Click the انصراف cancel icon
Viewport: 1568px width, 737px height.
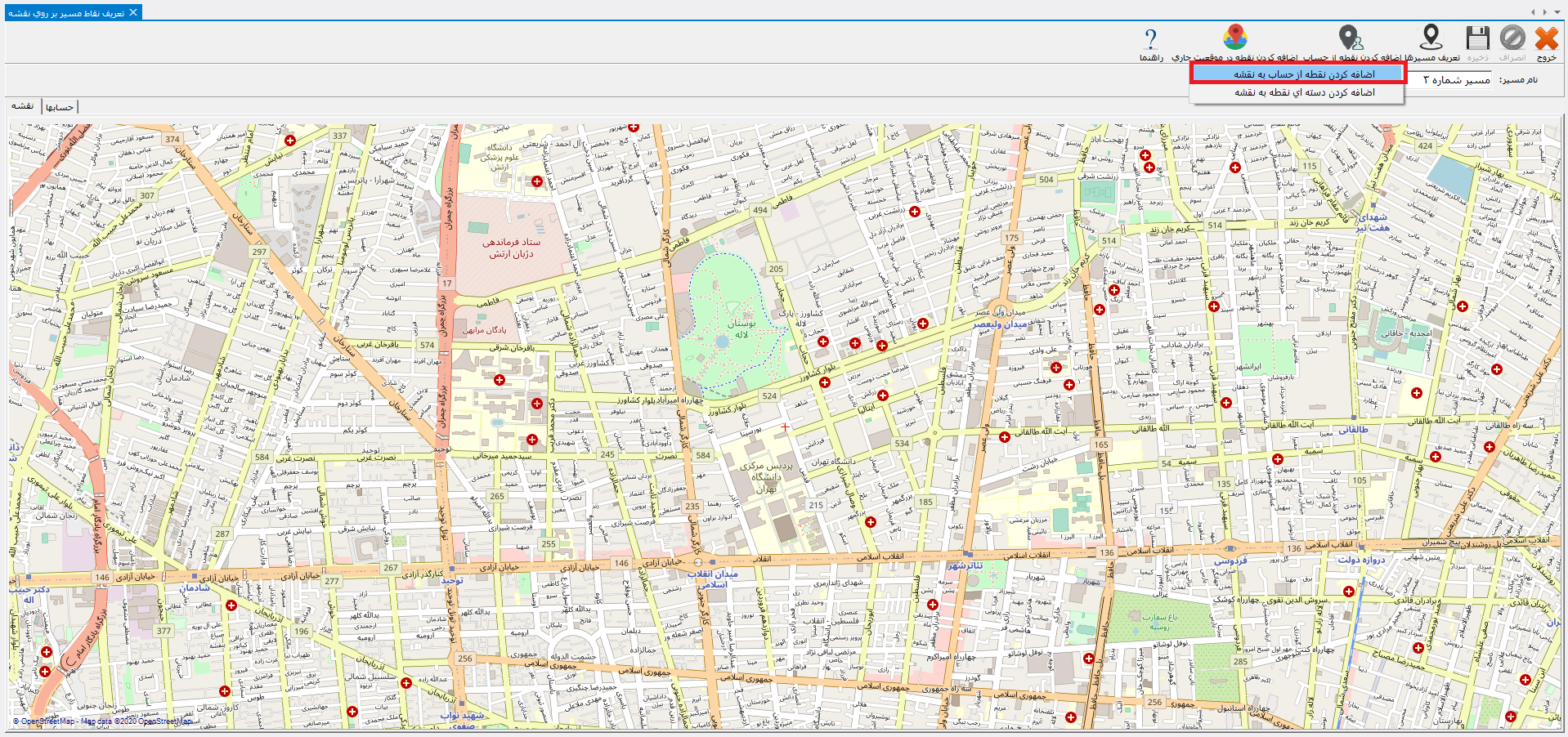click(1512, 38)
